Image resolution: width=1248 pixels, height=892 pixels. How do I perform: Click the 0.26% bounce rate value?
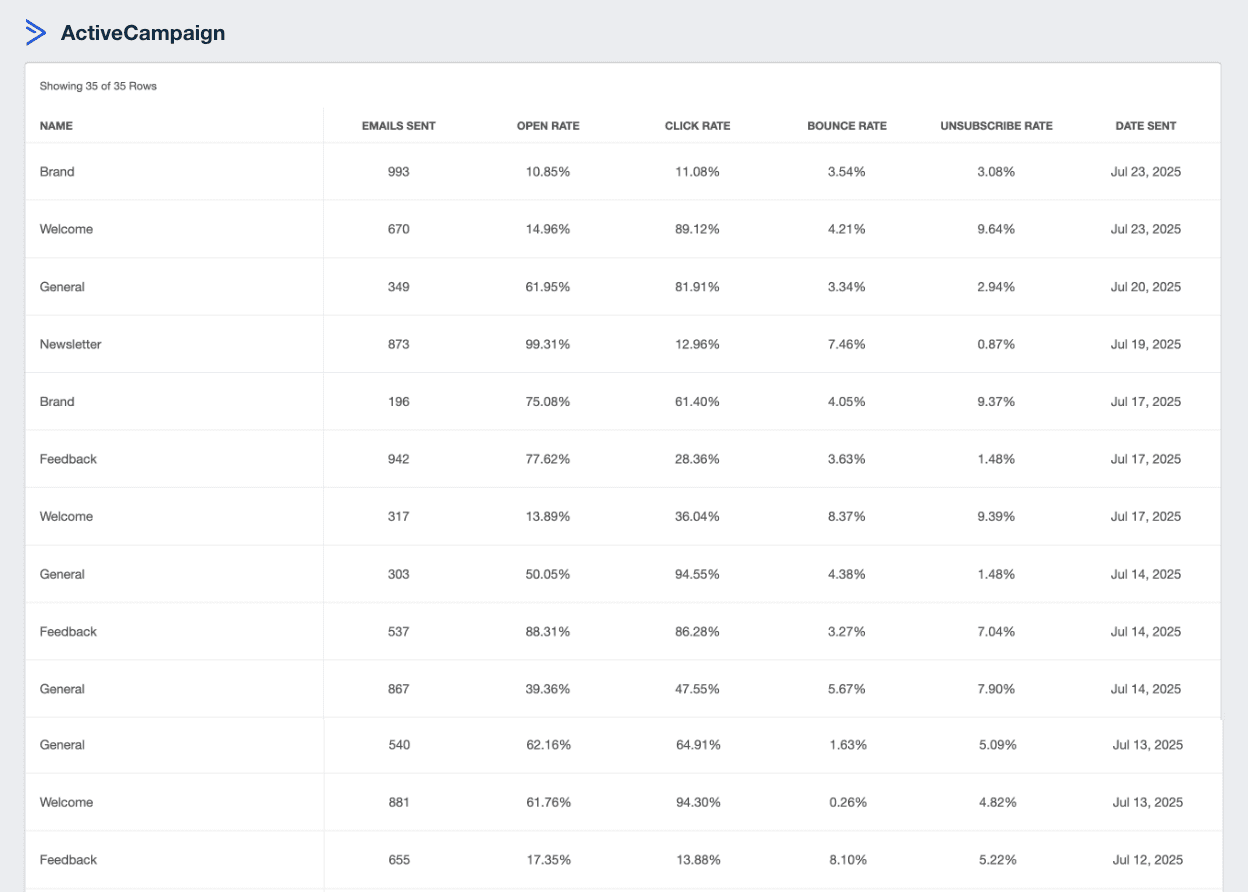pyautogui.click(x=847, y=802)
